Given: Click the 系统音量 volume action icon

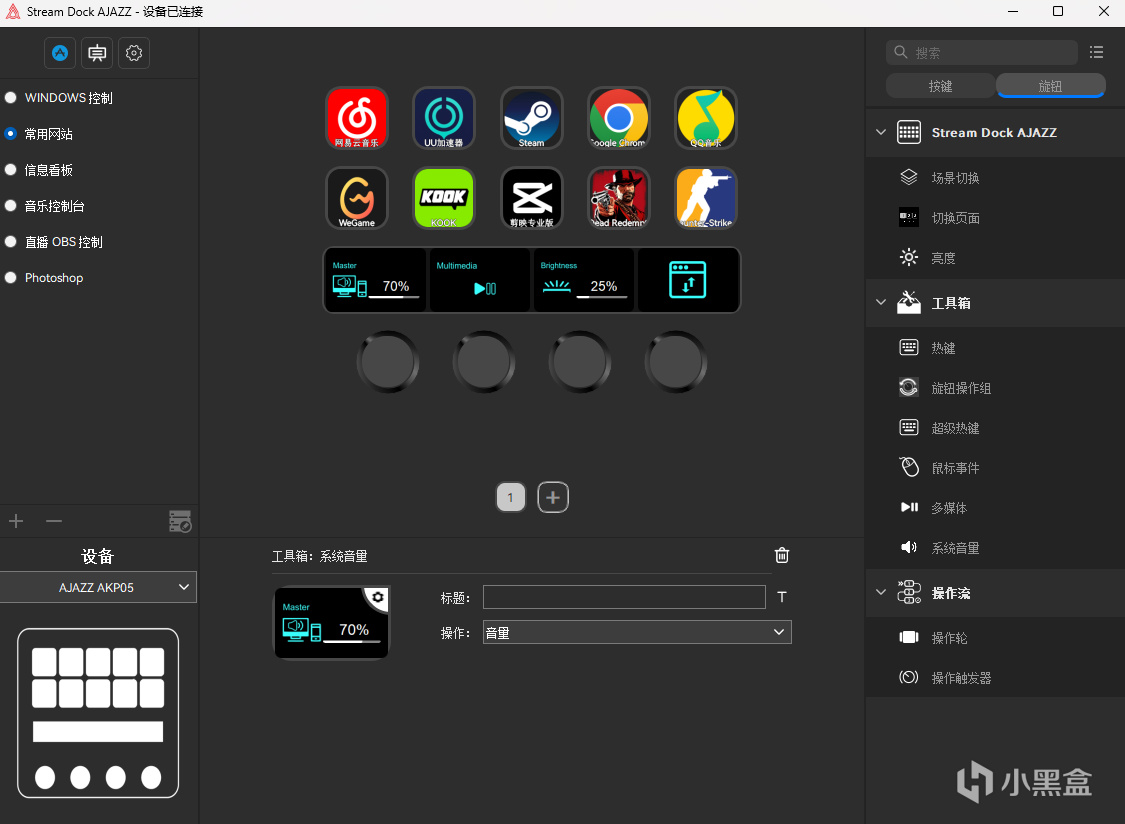Looking at the screenshot, I should [909, 548].
